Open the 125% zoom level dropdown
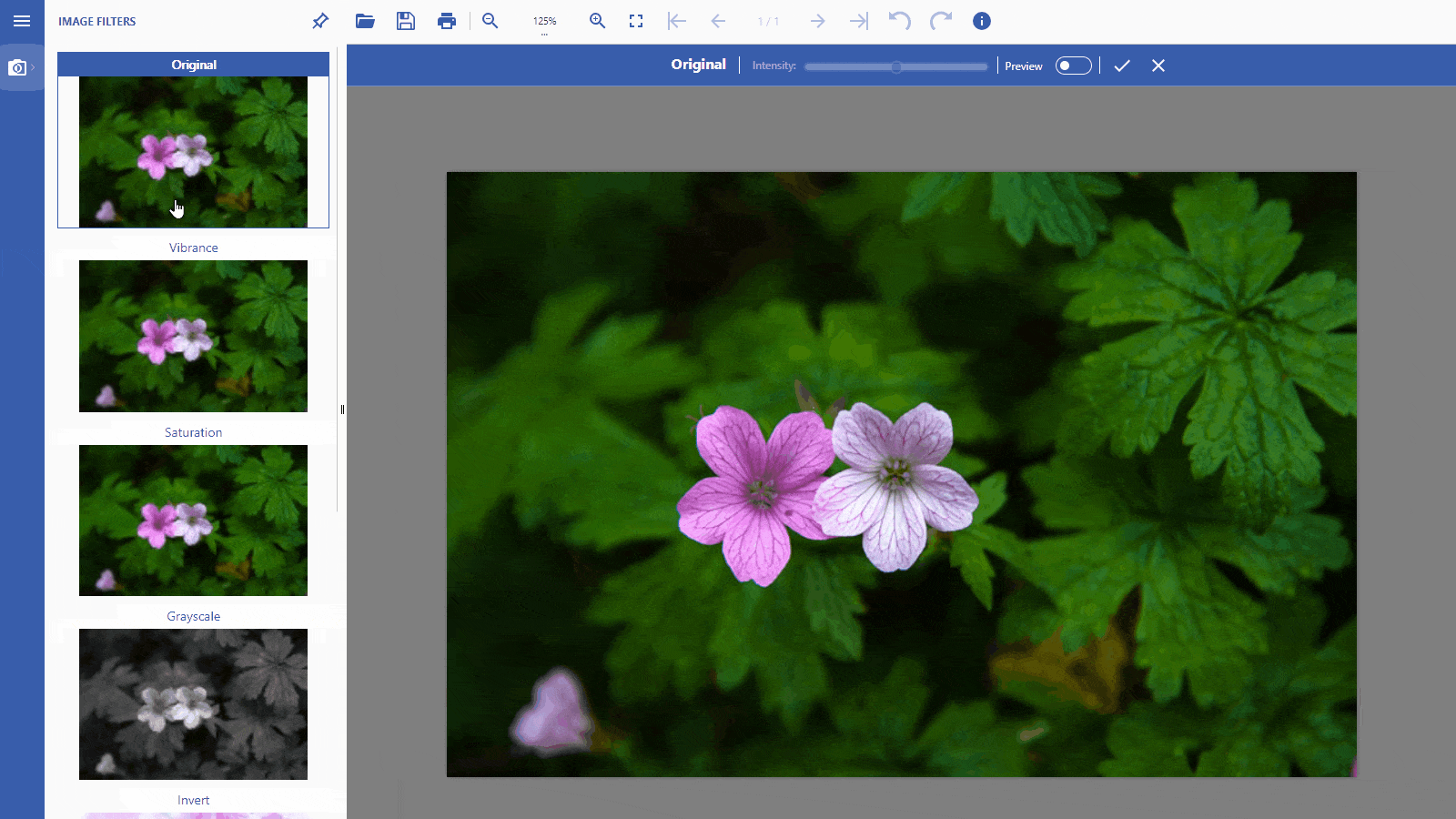The height and width of the screenshot is (819, 1456). [544, 22]
